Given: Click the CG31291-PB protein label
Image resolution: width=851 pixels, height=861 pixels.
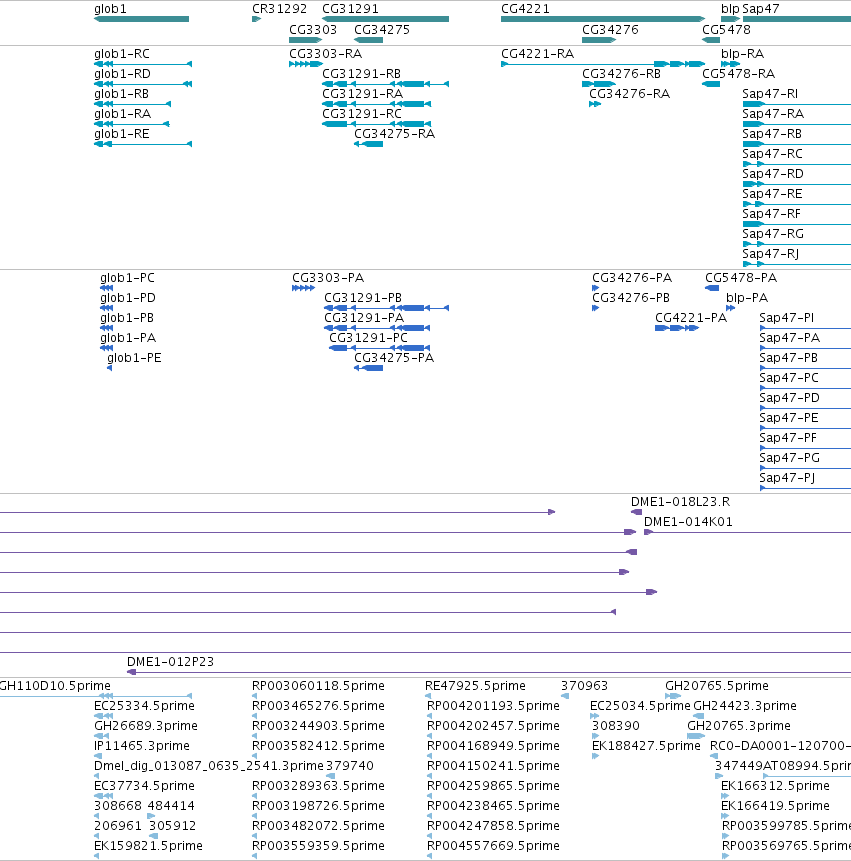Looking at the screenshot, I should click(x=362, y=298).
